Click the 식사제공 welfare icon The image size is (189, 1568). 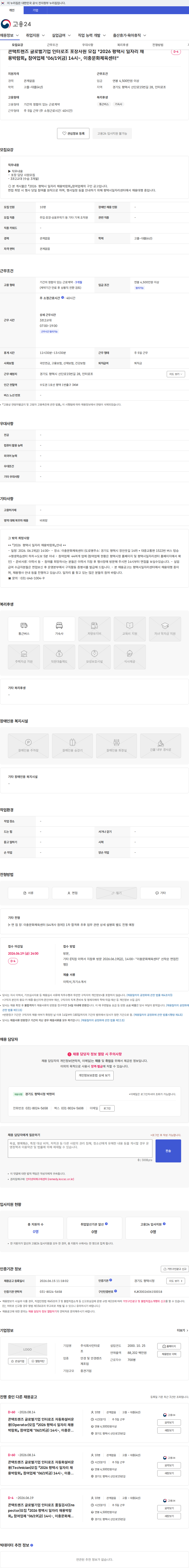point(130,657)
